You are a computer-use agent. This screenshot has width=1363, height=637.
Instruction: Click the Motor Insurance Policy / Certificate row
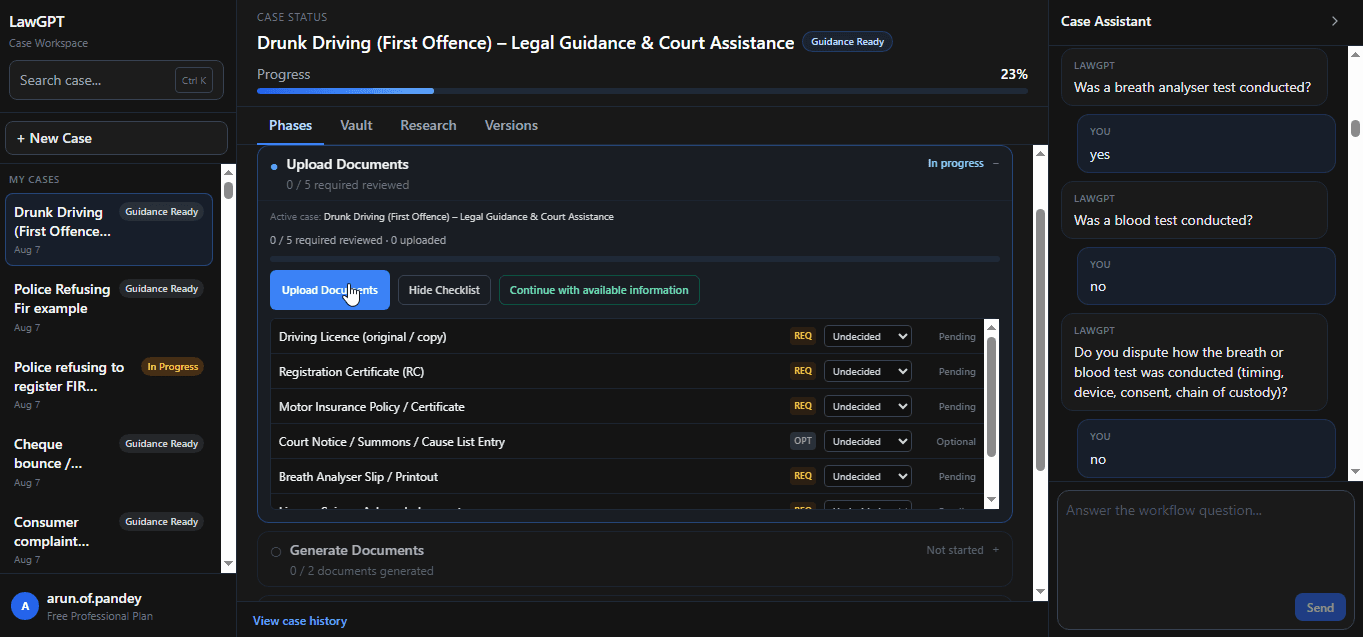coord(627,406)
